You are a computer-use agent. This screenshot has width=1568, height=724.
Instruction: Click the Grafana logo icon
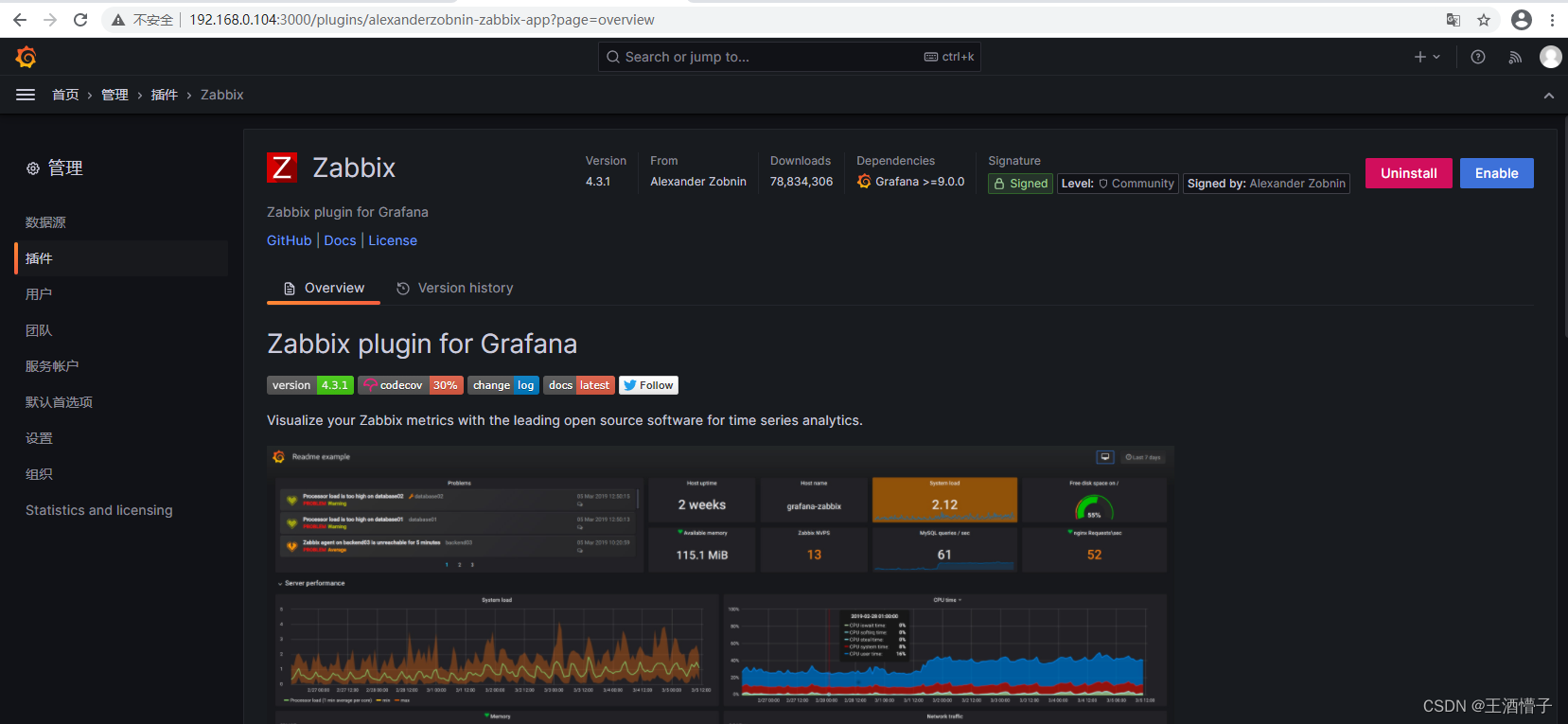coord(26,57)
